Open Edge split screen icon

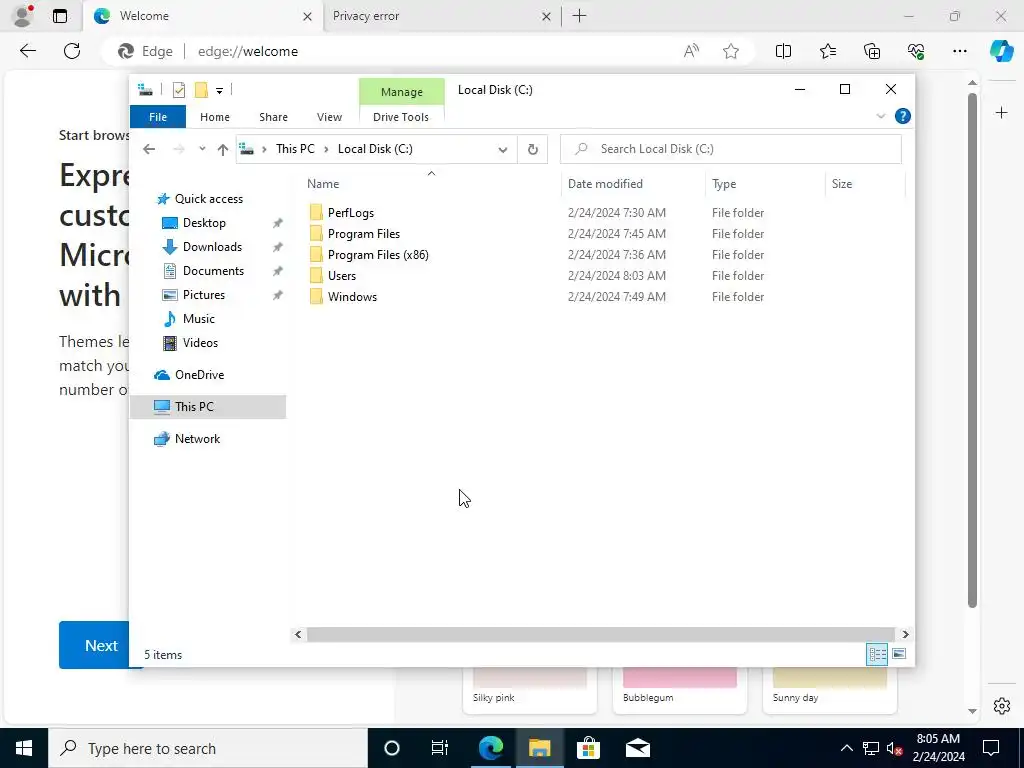tap(783, 51)
